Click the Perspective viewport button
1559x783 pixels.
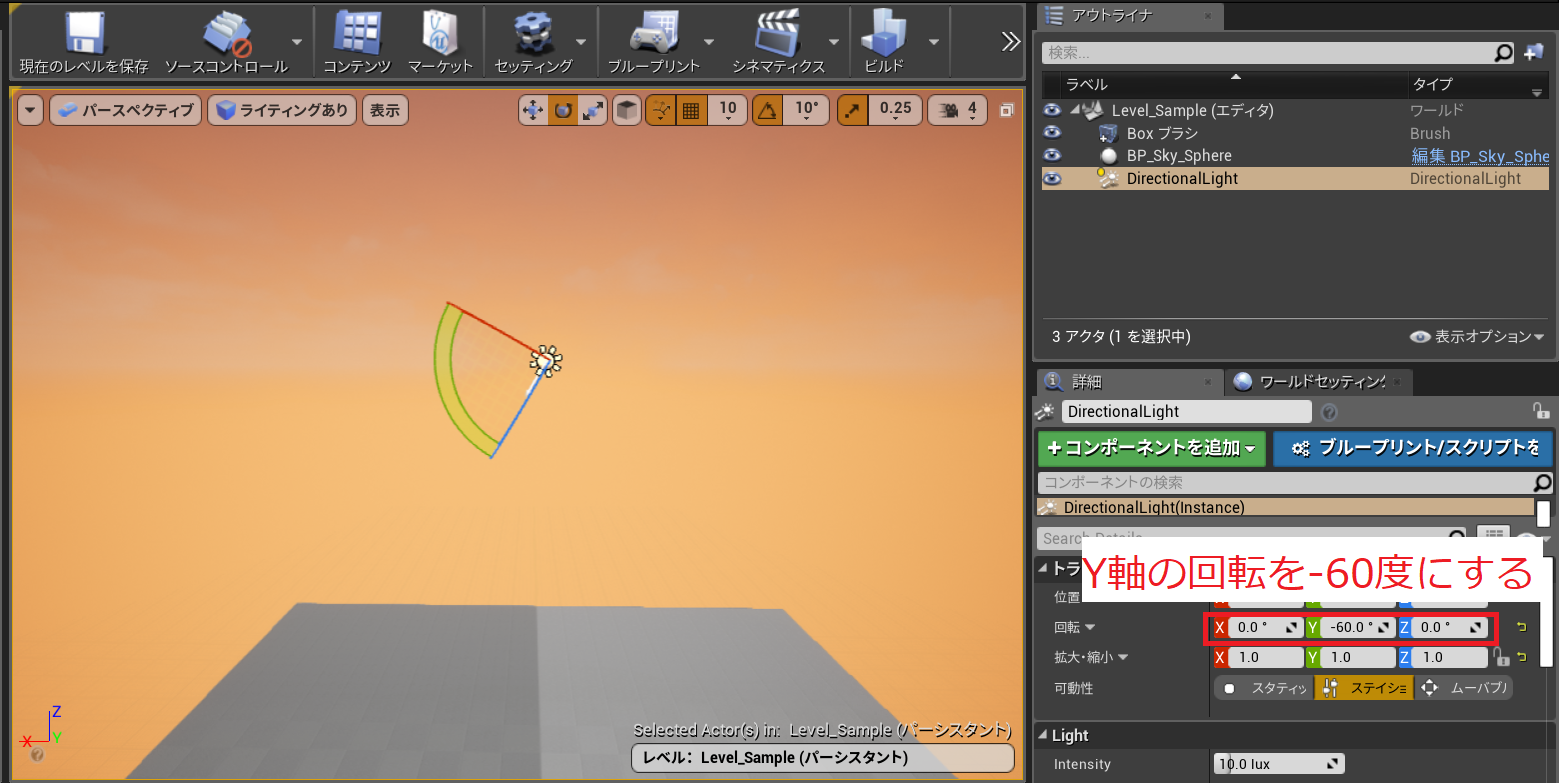(125, 111)
